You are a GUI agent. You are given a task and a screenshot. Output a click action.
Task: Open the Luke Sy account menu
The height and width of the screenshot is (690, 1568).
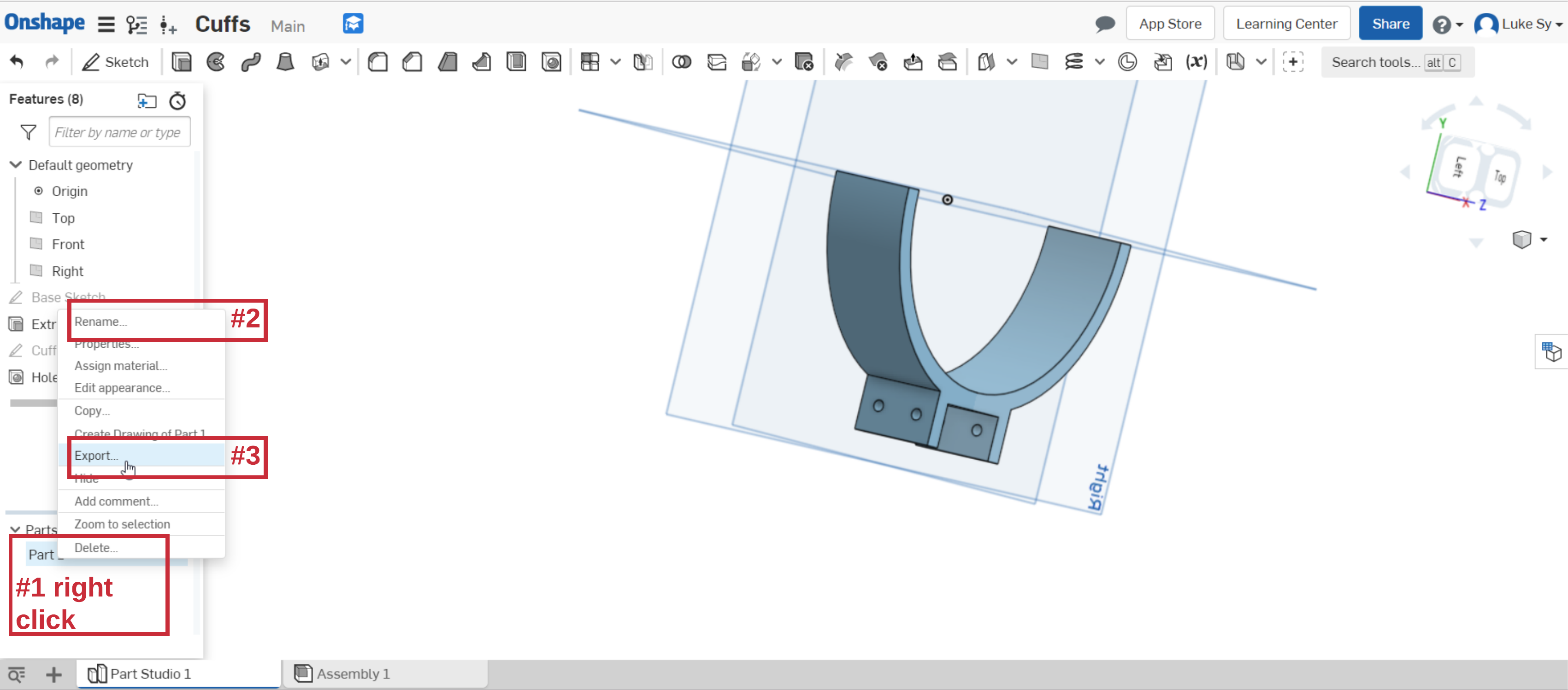coord(1518,24)
